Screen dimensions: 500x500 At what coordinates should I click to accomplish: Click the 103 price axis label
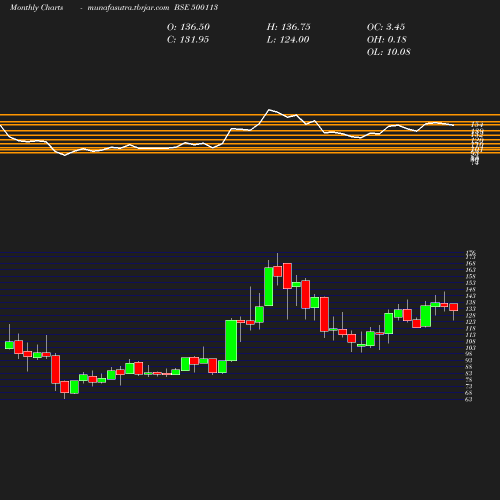470,348
